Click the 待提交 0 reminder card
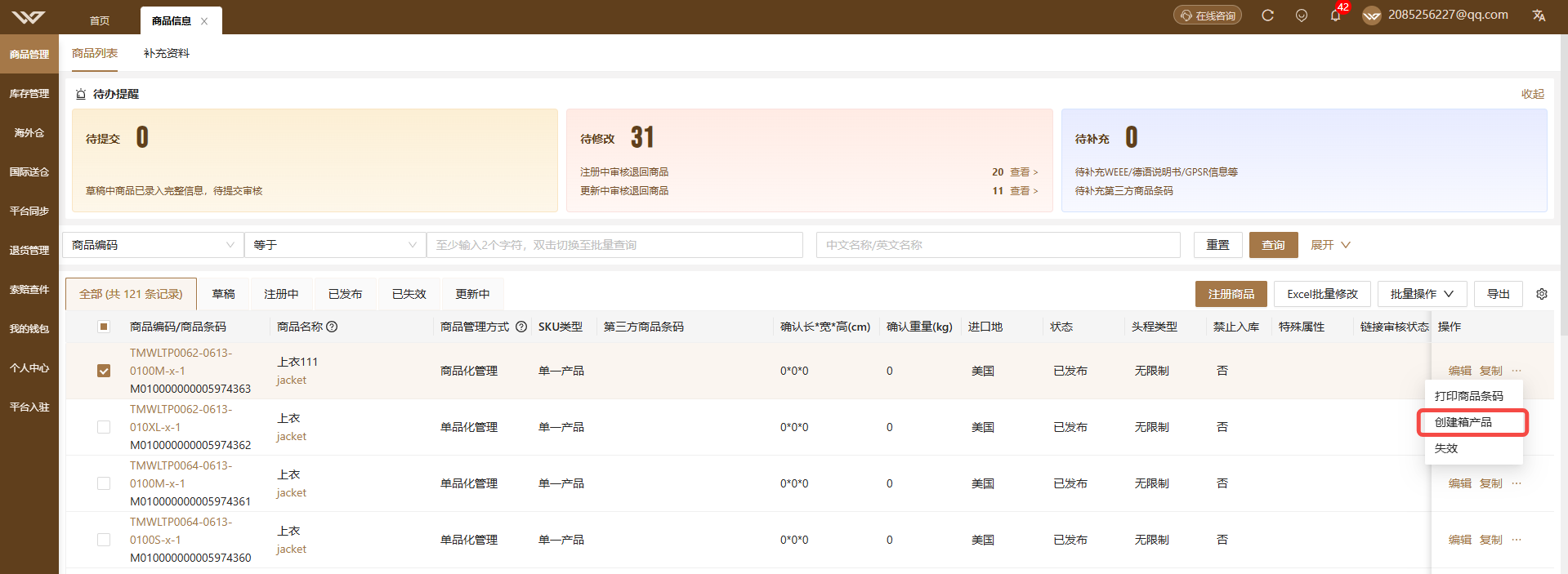Viewport: 1568px width, 574px height. click(315, 160)
